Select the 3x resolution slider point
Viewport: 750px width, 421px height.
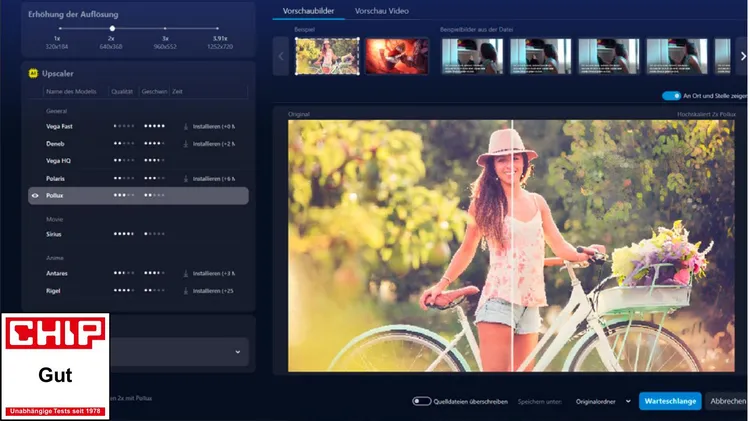click(x=165, y=29)
